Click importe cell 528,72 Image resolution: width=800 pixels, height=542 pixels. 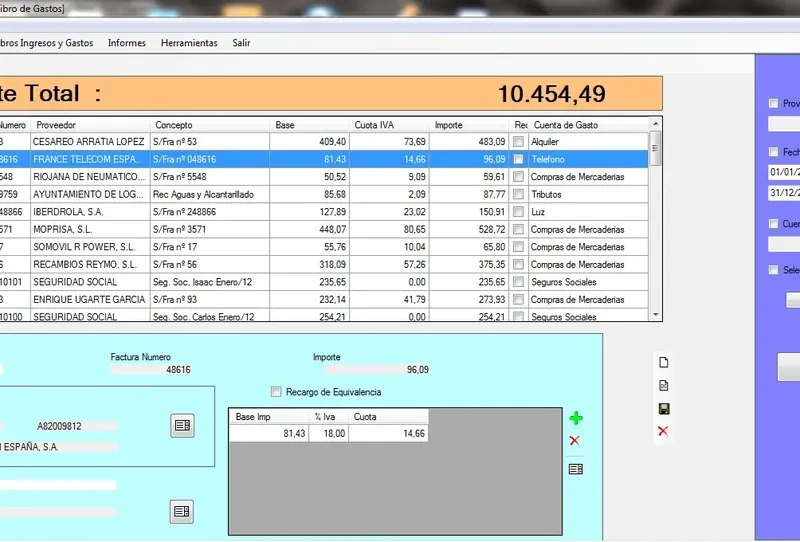tap(469, 229)
